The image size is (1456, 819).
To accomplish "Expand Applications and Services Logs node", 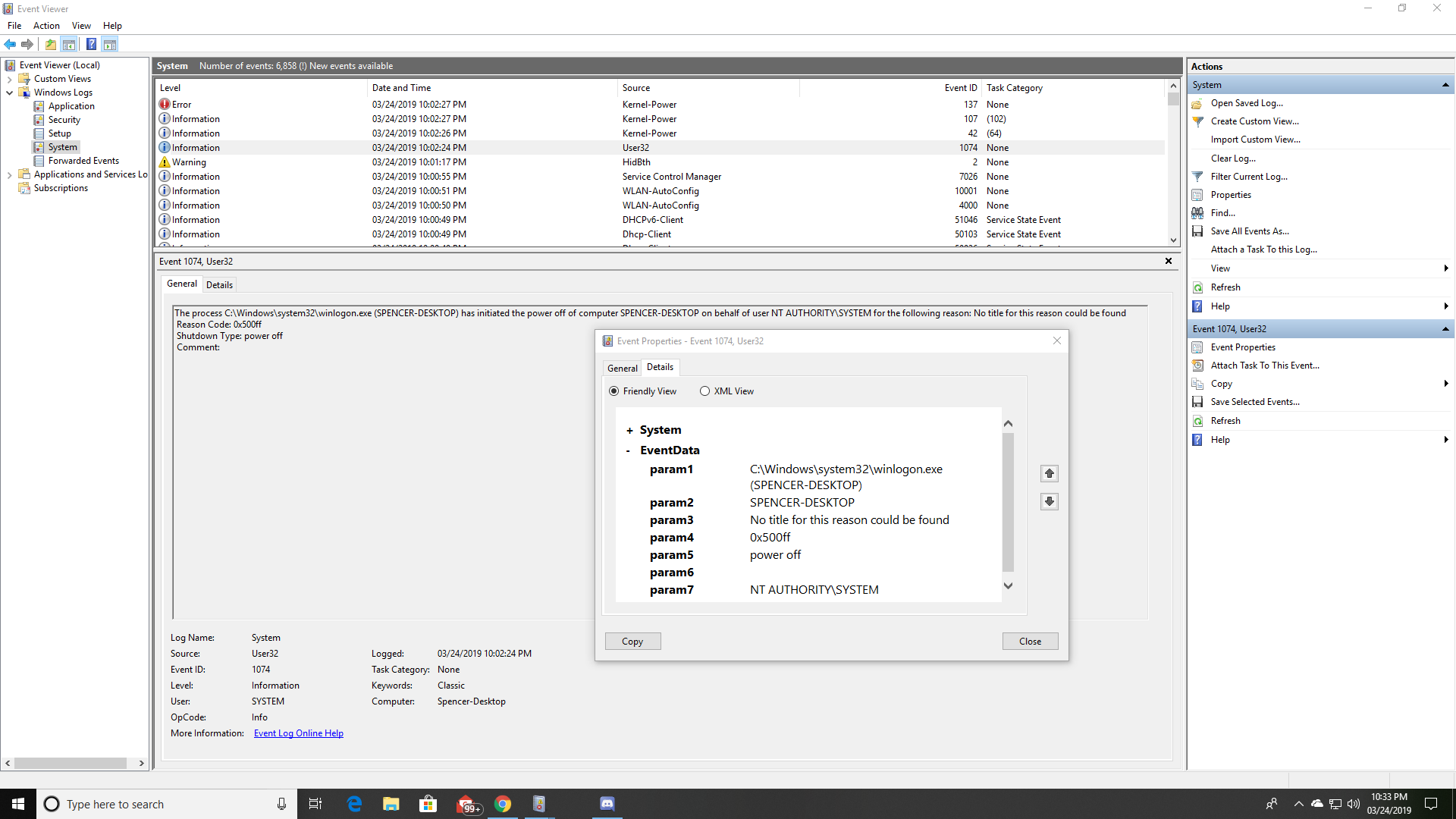I will pos(9,174).
